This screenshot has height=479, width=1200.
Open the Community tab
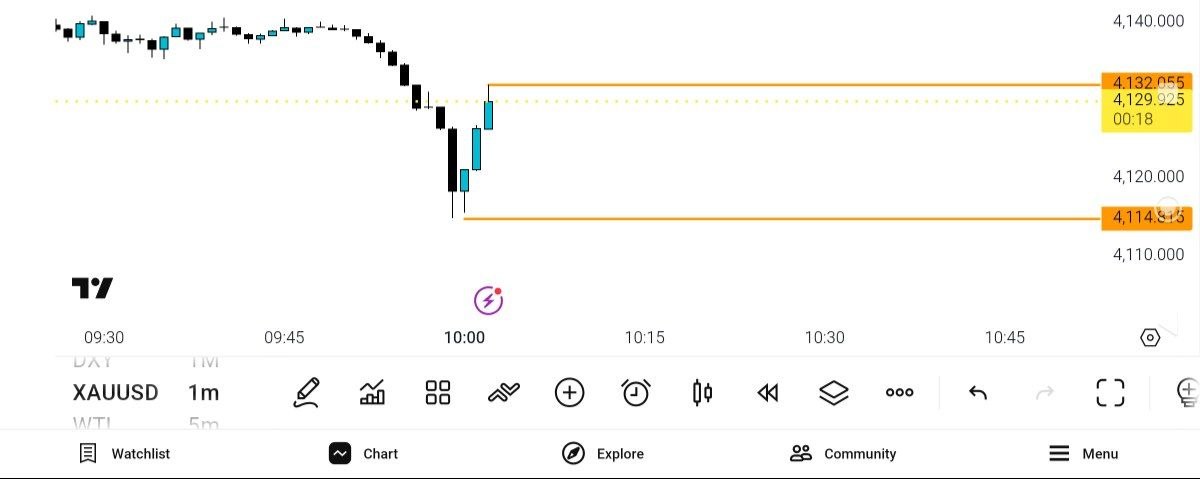coord(843,453)
